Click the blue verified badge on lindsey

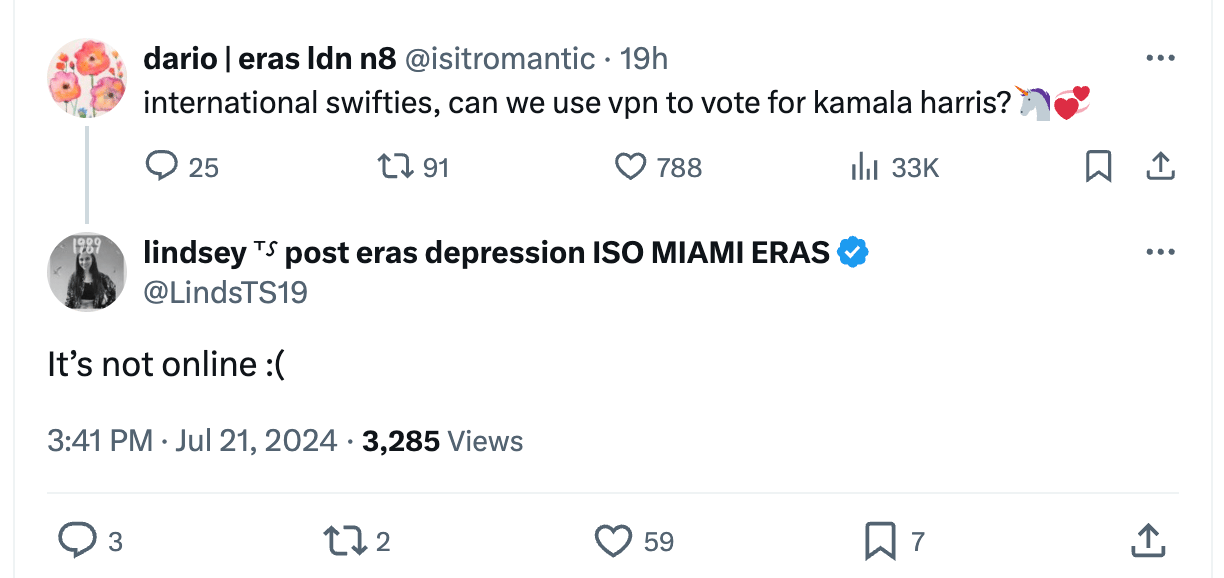point(852,252)
